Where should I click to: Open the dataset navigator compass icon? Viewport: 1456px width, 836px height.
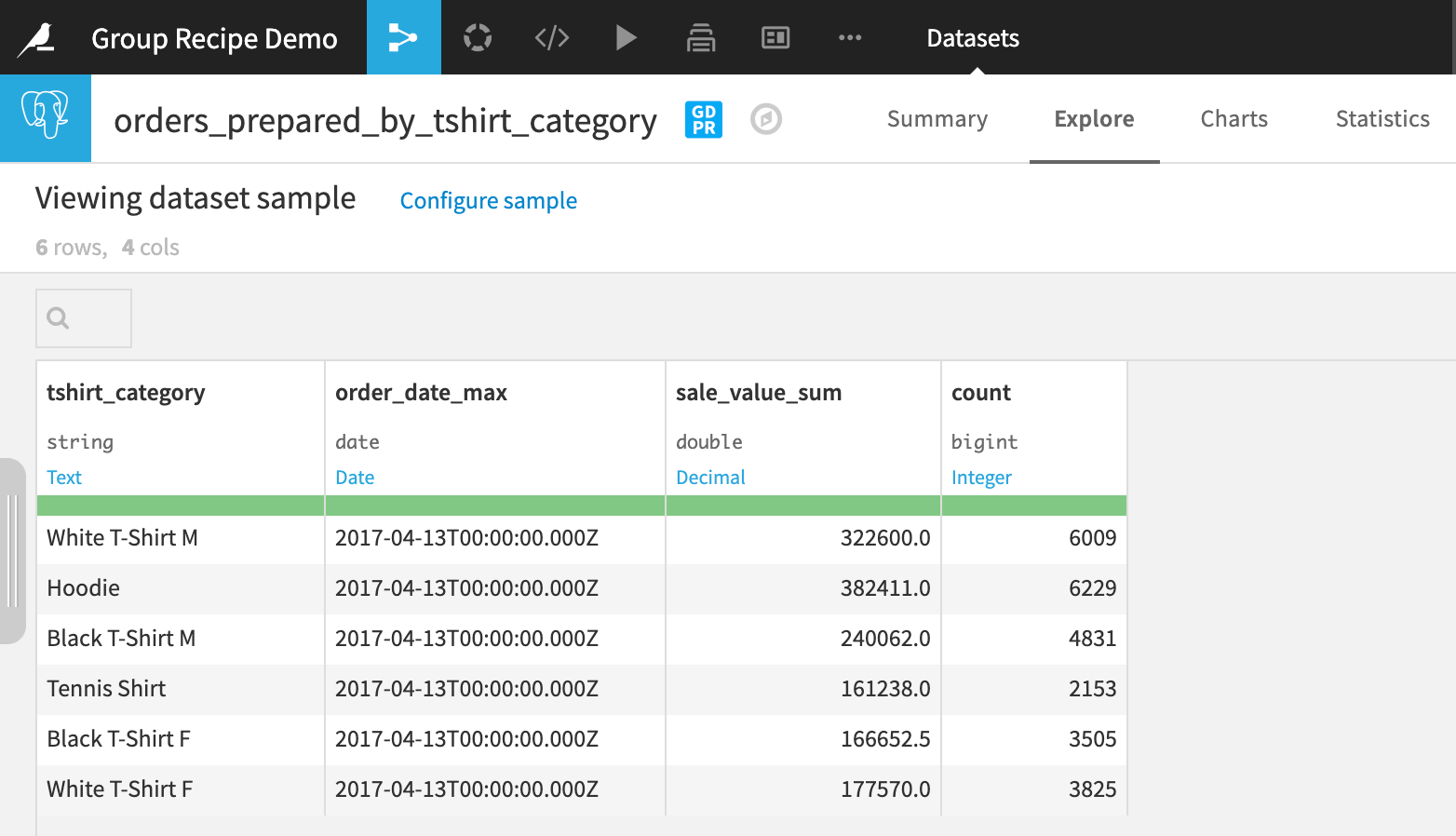(x=766, y=119)
